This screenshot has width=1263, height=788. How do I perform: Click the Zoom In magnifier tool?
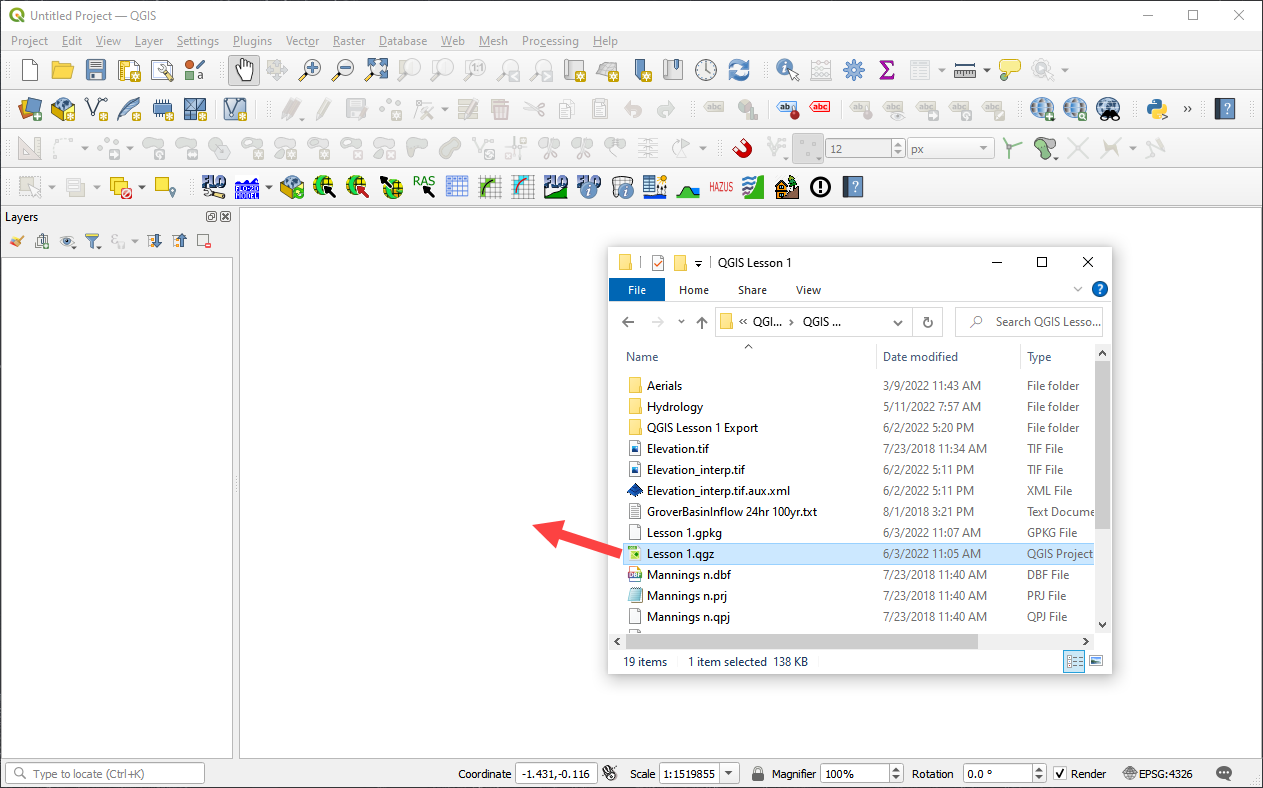(x=311, y=70)
